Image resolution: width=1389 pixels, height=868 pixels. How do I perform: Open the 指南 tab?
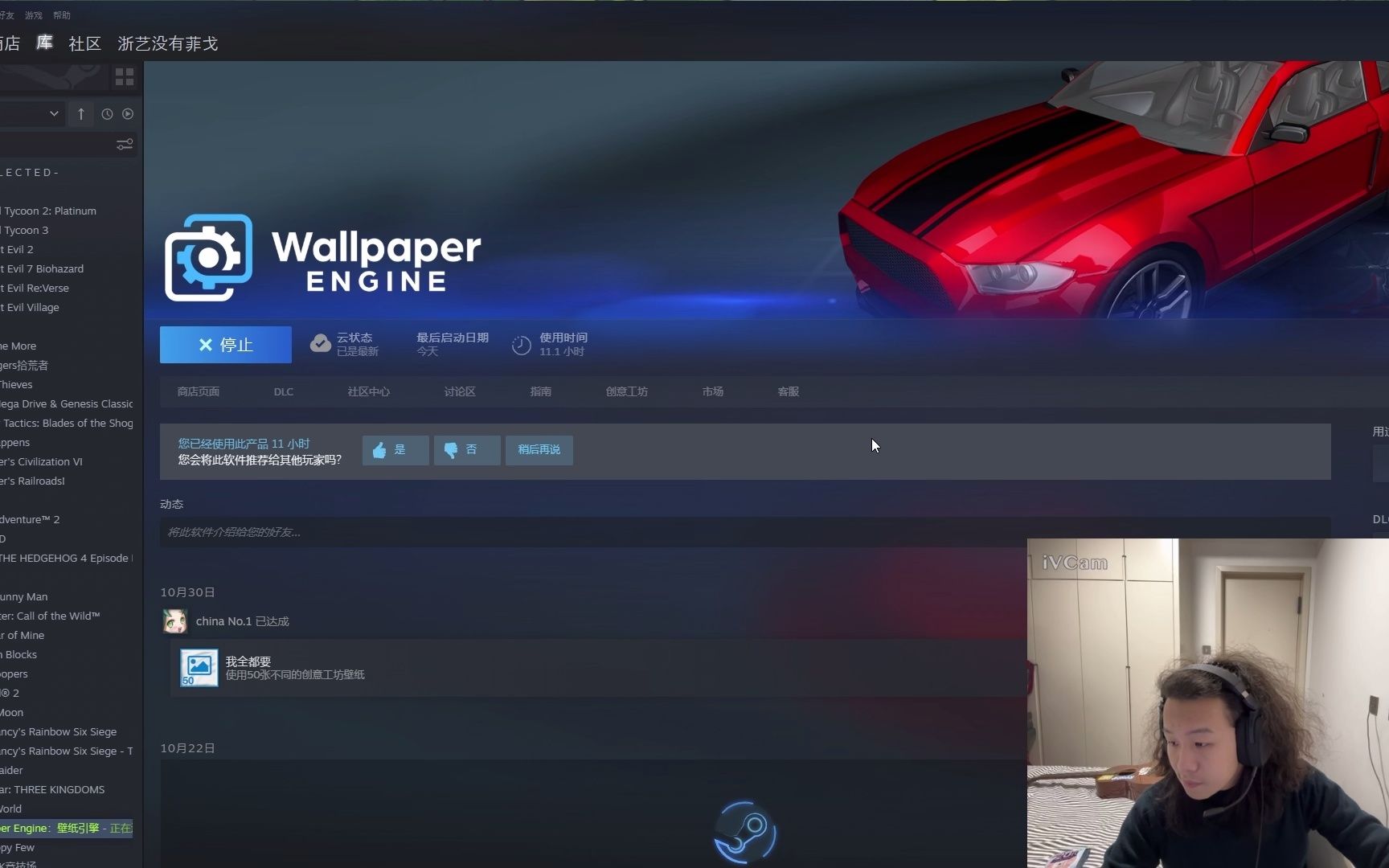pyautogui.click(x=541, y=391)
